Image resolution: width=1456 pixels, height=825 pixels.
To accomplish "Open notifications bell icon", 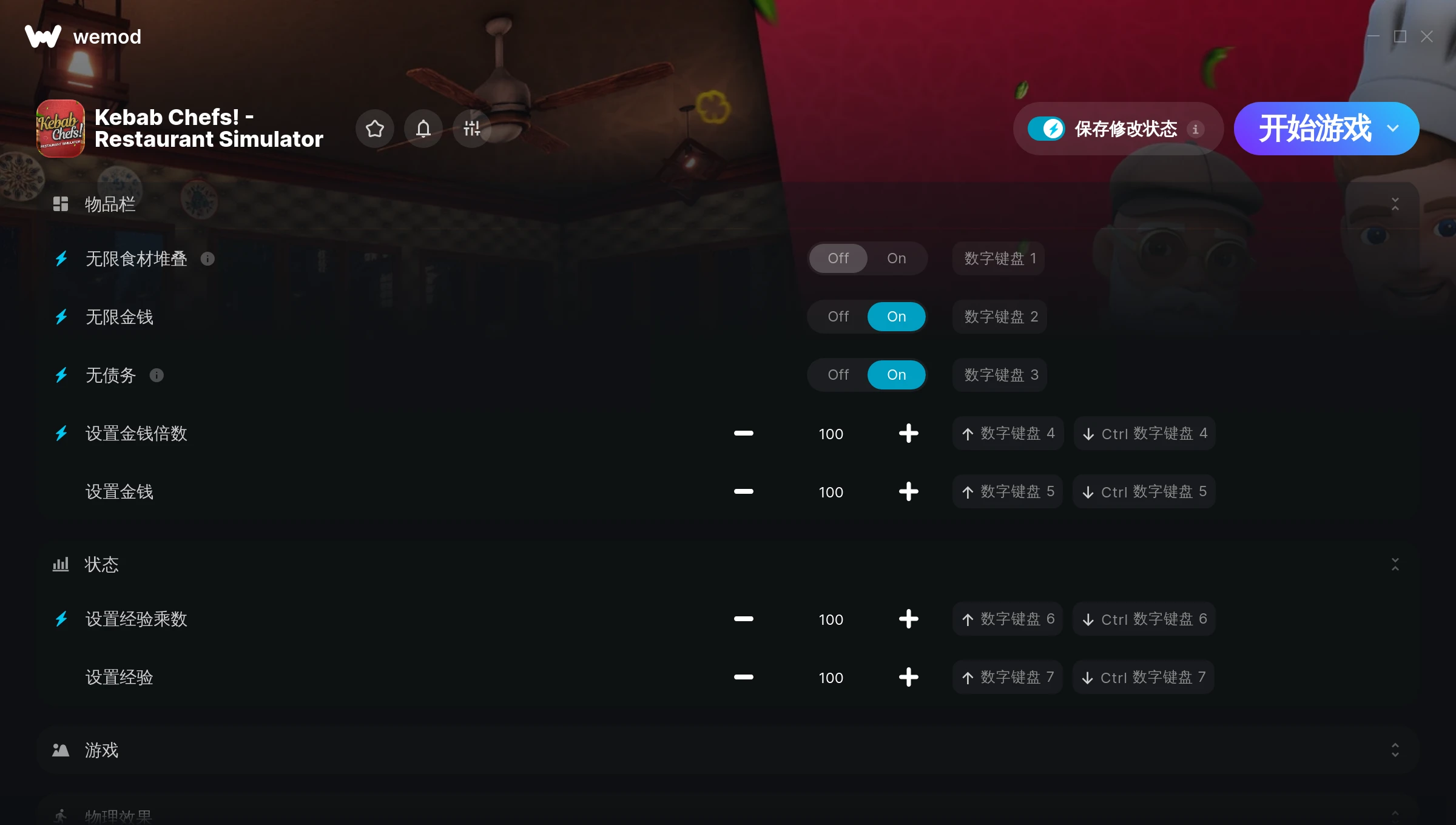I will pos(423,129).
